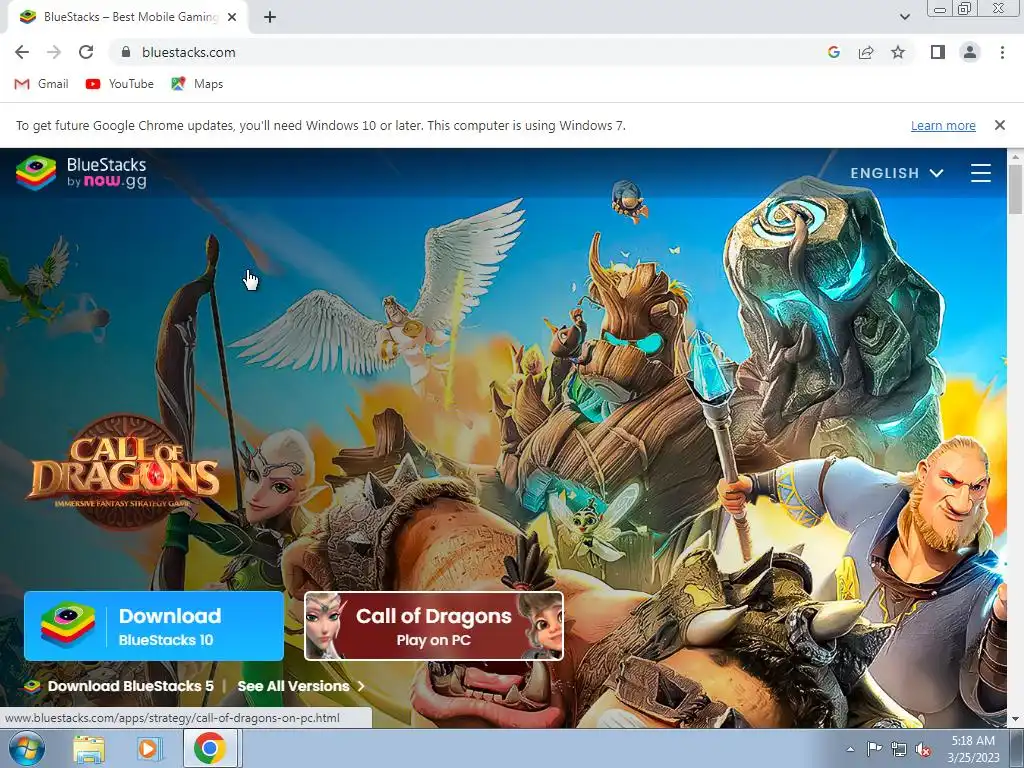
Task: Dismiss the Chrome update notification bar
Action: coord(1000,125)
